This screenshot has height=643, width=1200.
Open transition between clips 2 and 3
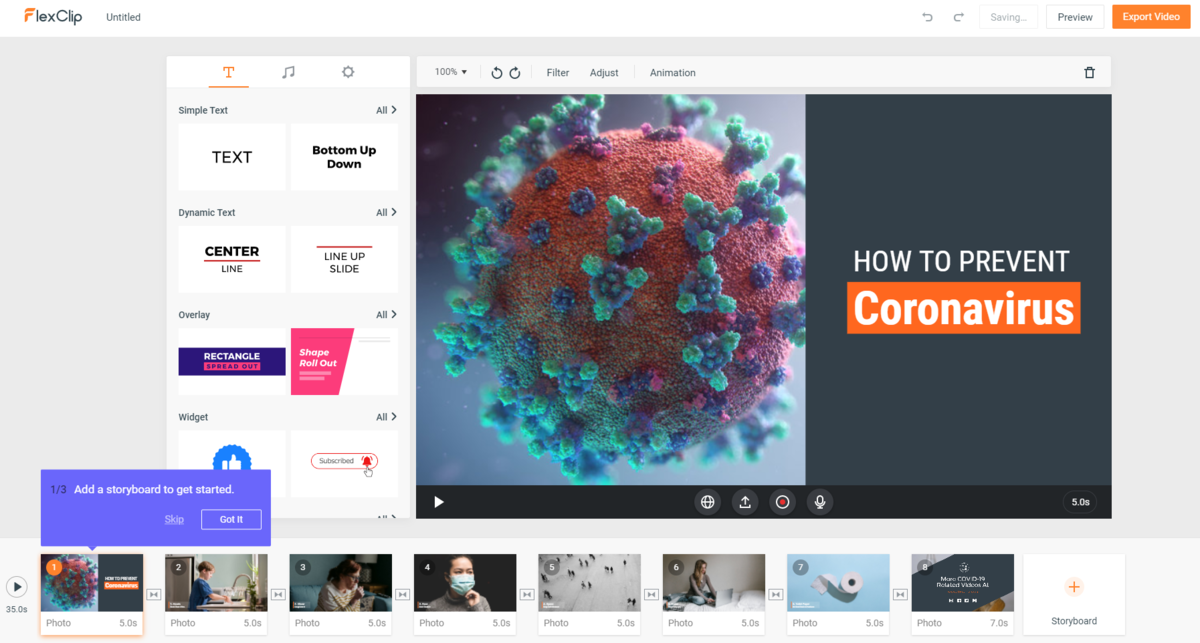coord(278,594)
